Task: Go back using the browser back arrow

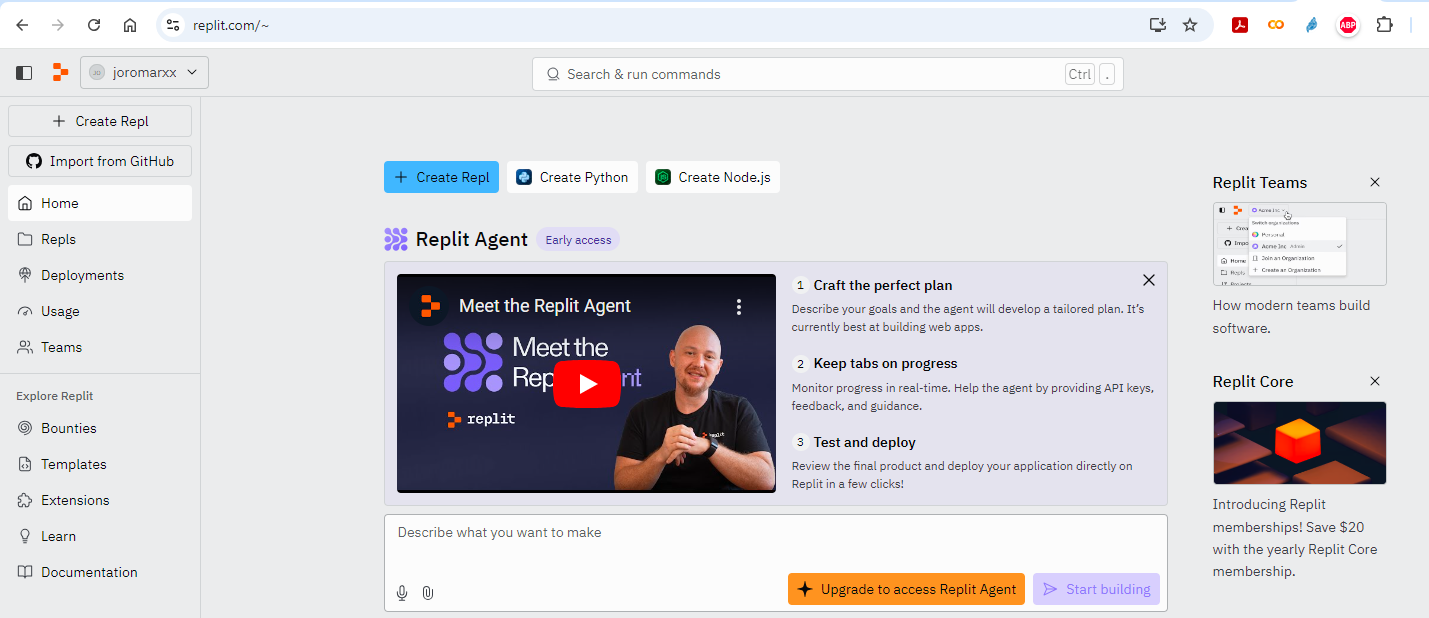Action: pyautogui.click(x=22, y=25)
